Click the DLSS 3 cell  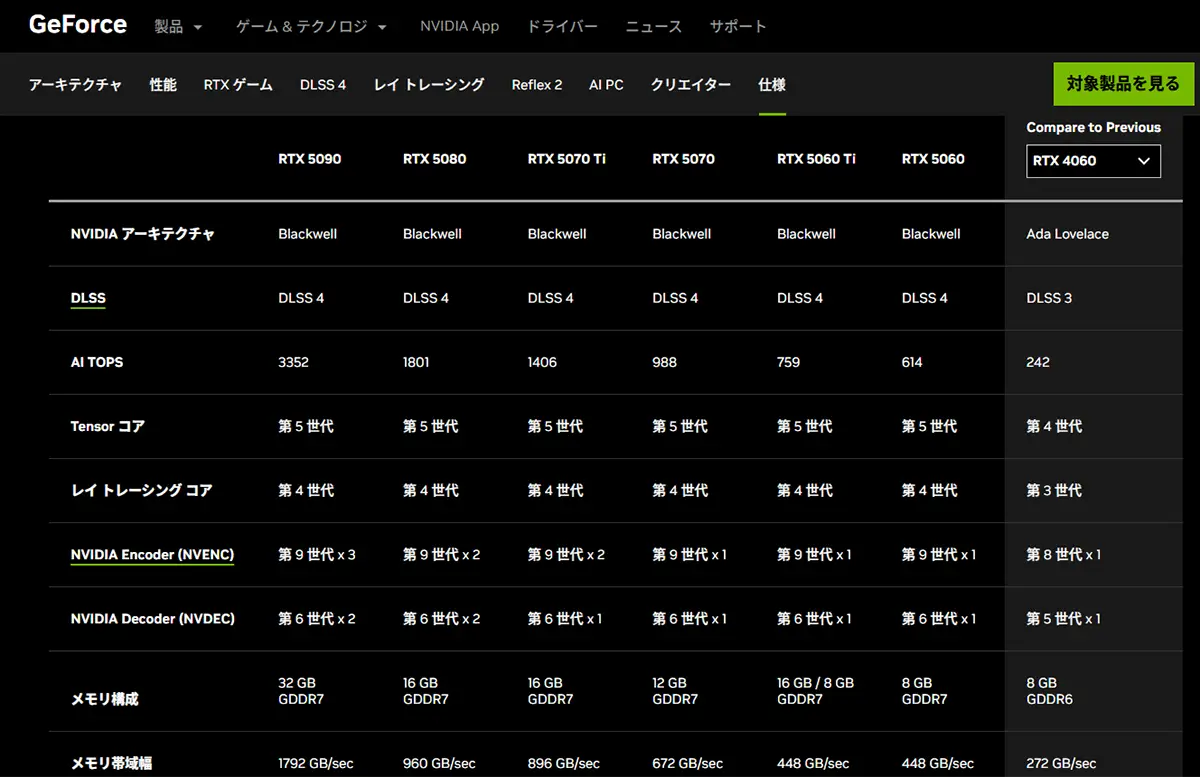[x=1049, y=298]
